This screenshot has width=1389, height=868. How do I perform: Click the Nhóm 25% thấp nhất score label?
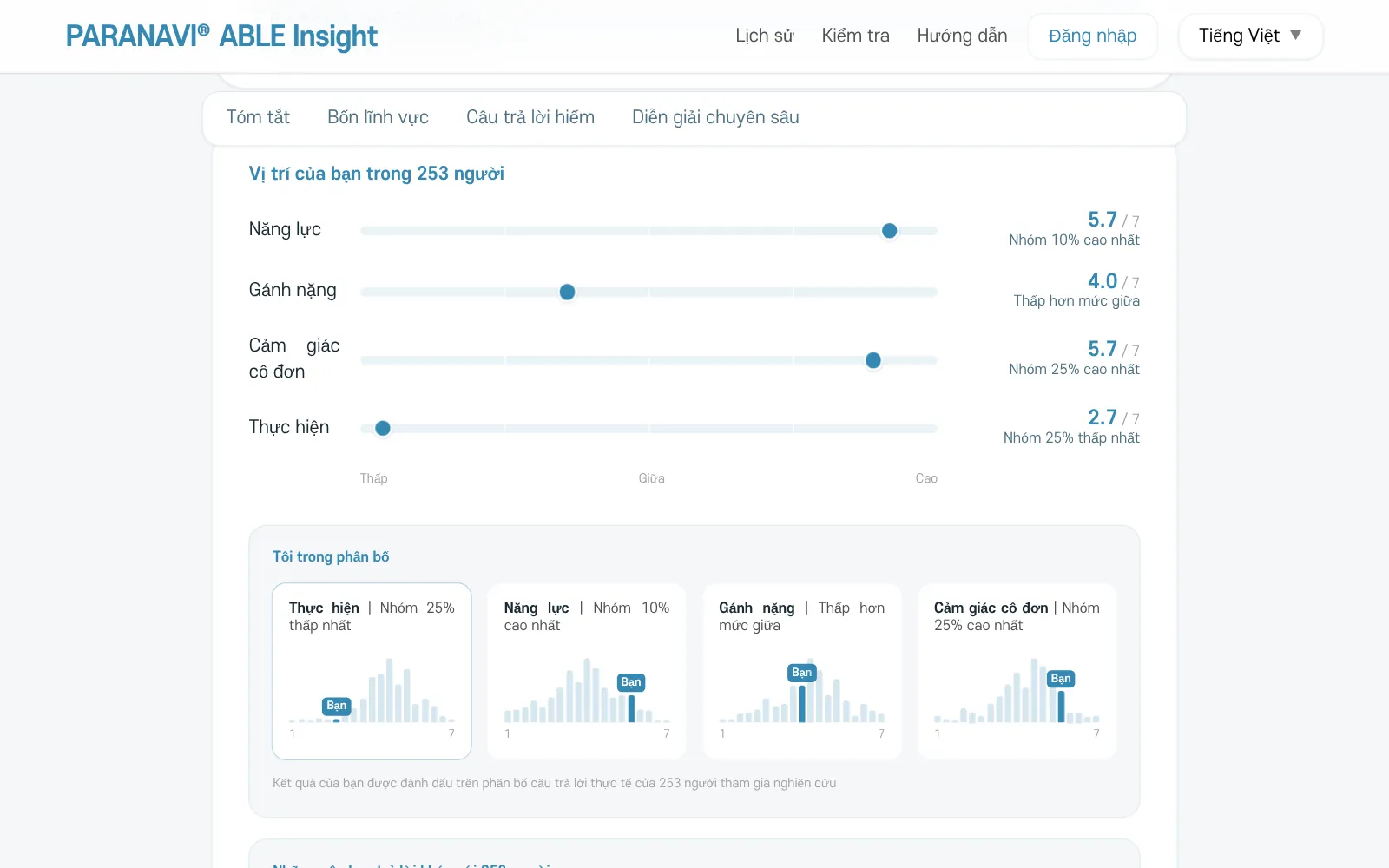[x=1071, y=438]
